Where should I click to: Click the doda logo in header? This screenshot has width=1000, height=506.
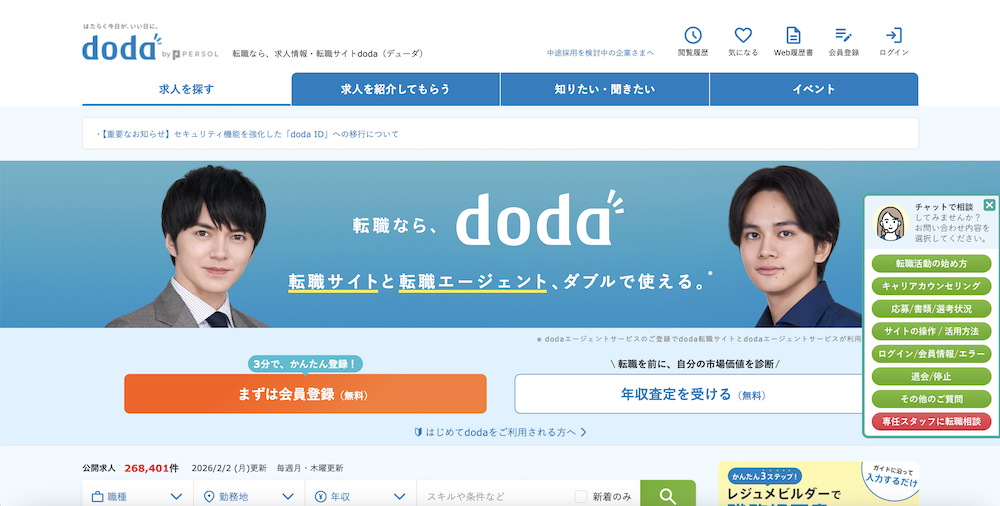pos(120,46)
